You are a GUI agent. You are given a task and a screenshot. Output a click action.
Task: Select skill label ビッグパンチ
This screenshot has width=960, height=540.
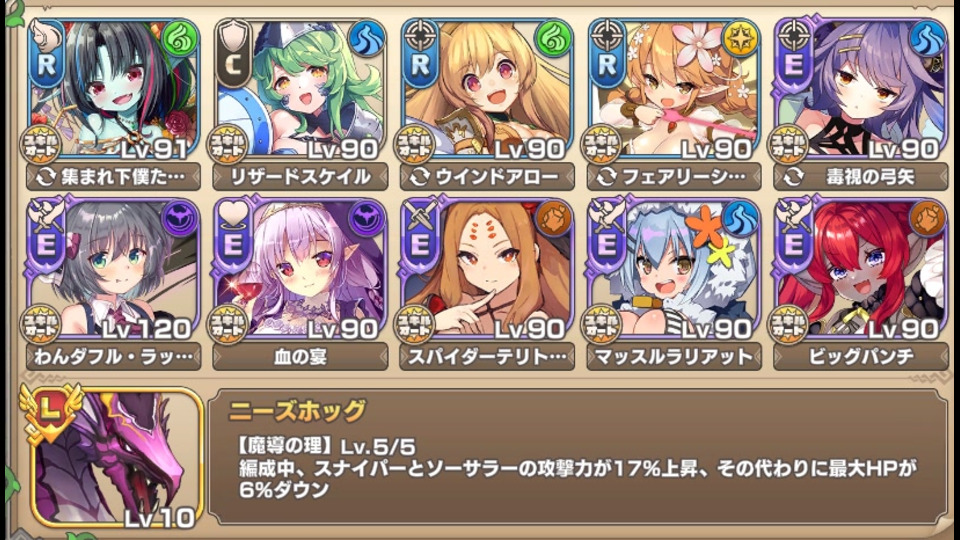pyautogui.click(x=861, y=357)
